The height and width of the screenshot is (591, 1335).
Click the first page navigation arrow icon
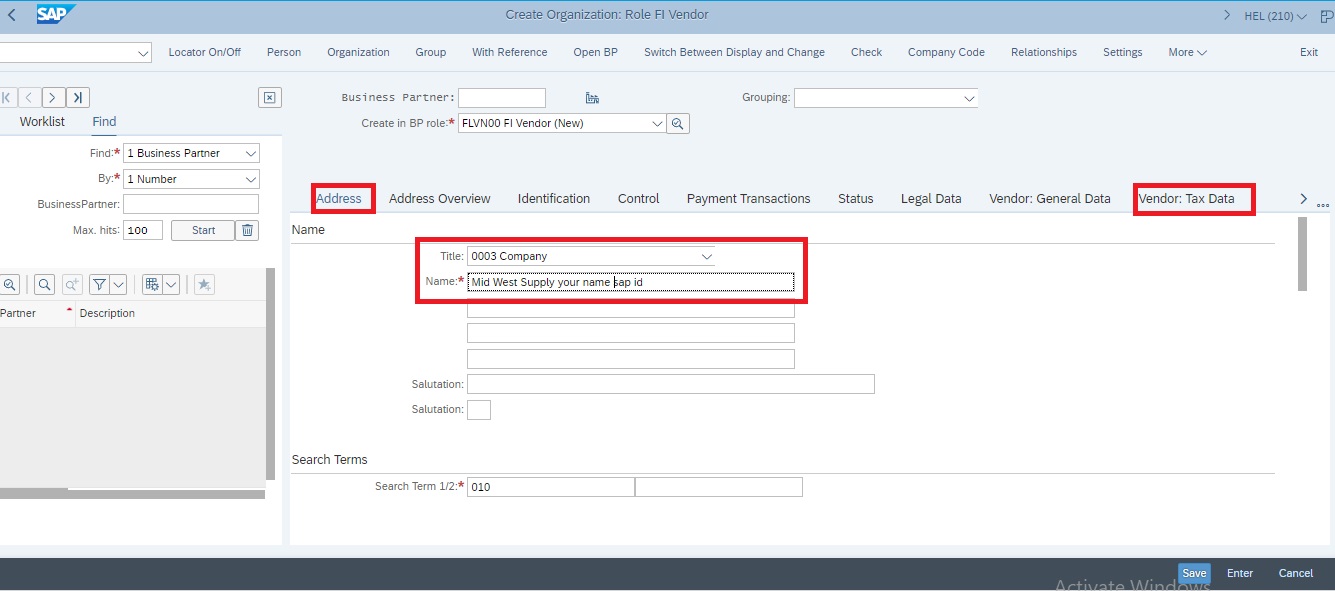coord(7,97)
